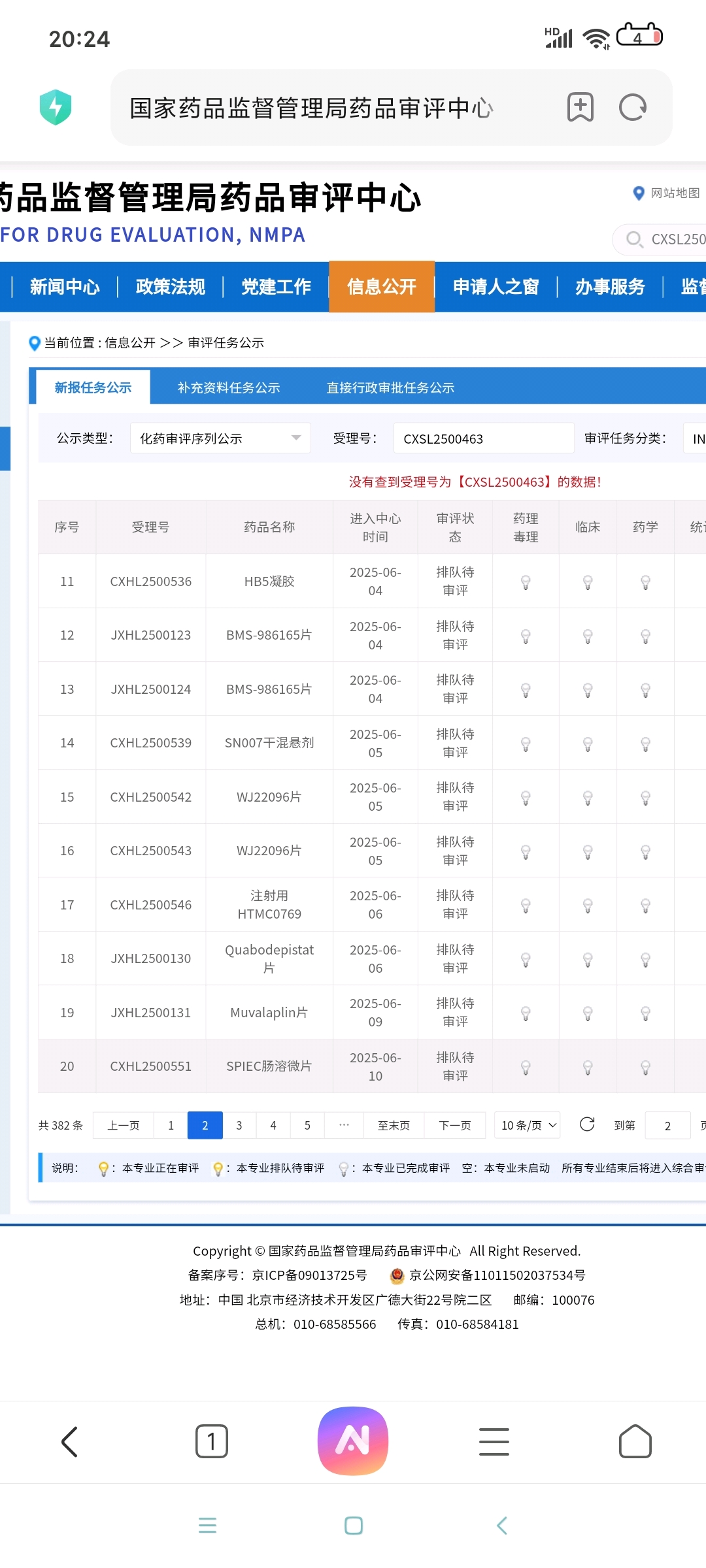Click 药理毒理 bulb in JXHL2500130 row

[526, 960]
